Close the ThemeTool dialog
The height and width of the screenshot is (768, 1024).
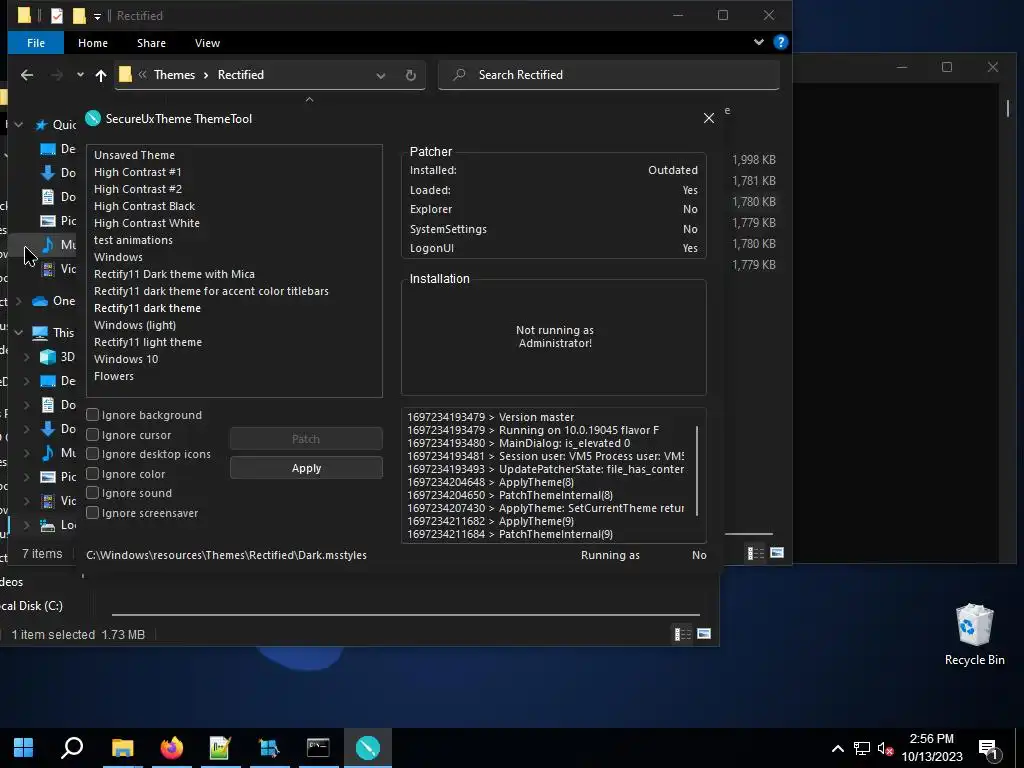pyautogui.click(x=709, y=118)
